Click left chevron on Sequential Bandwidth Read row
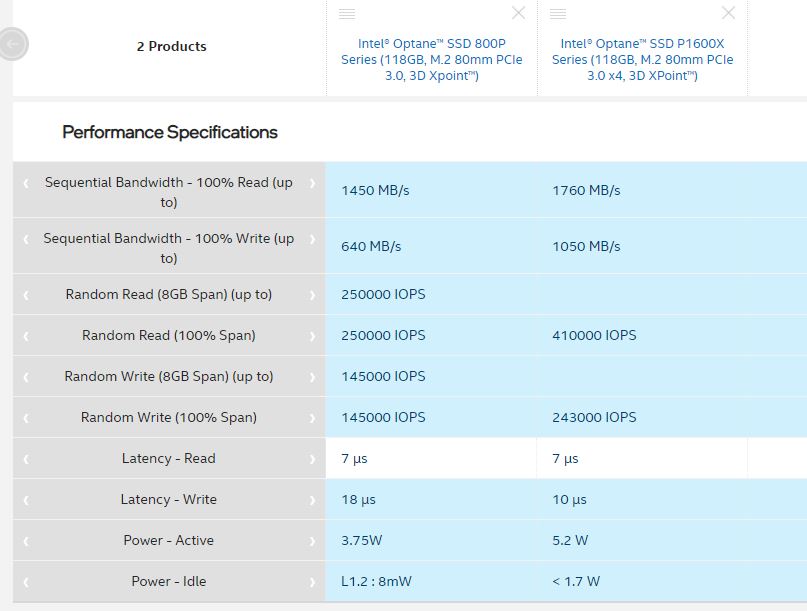 click(26, 183)
